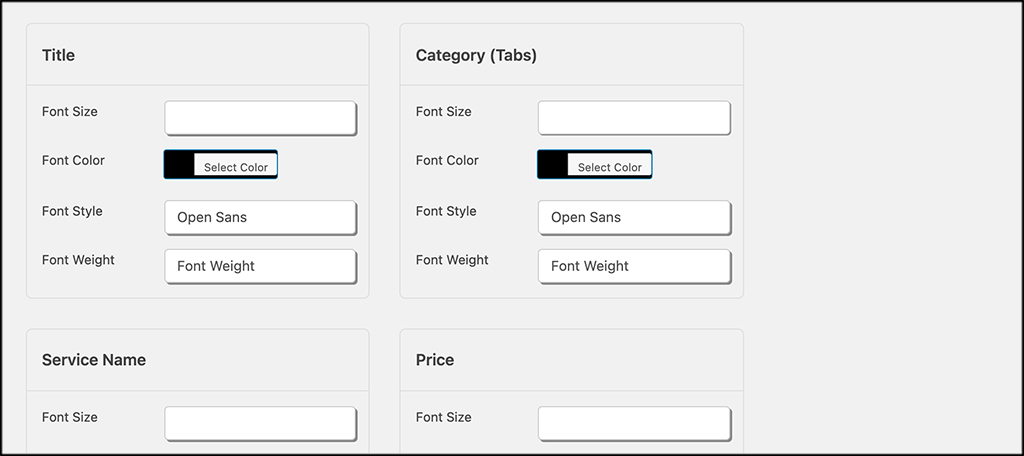Expand Category (Tabs) Font Weight dropdown
The height and width of the screenshot is (456, 1024).
634,266
